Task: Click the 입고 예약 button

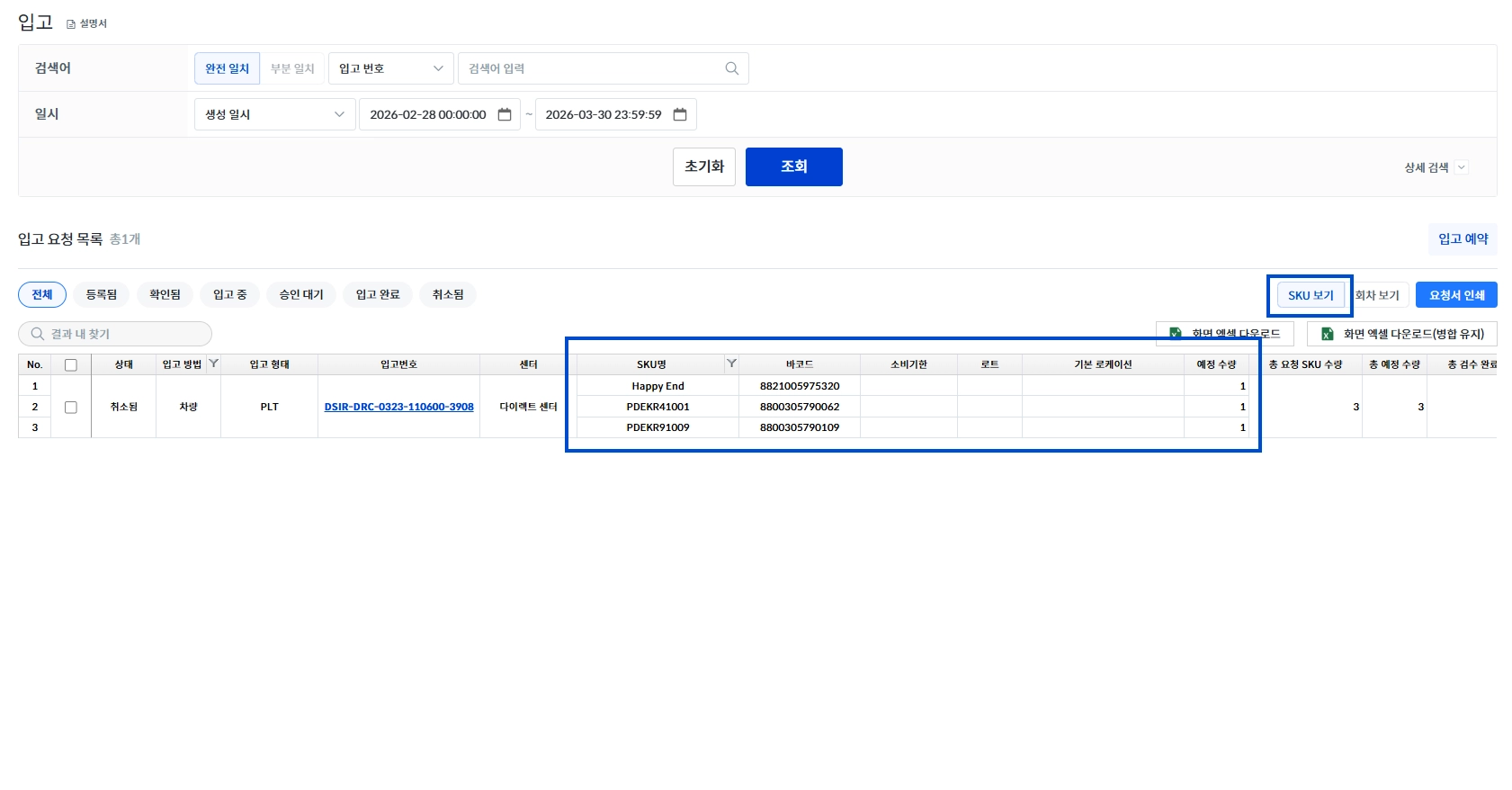Action: [1463, 238]
